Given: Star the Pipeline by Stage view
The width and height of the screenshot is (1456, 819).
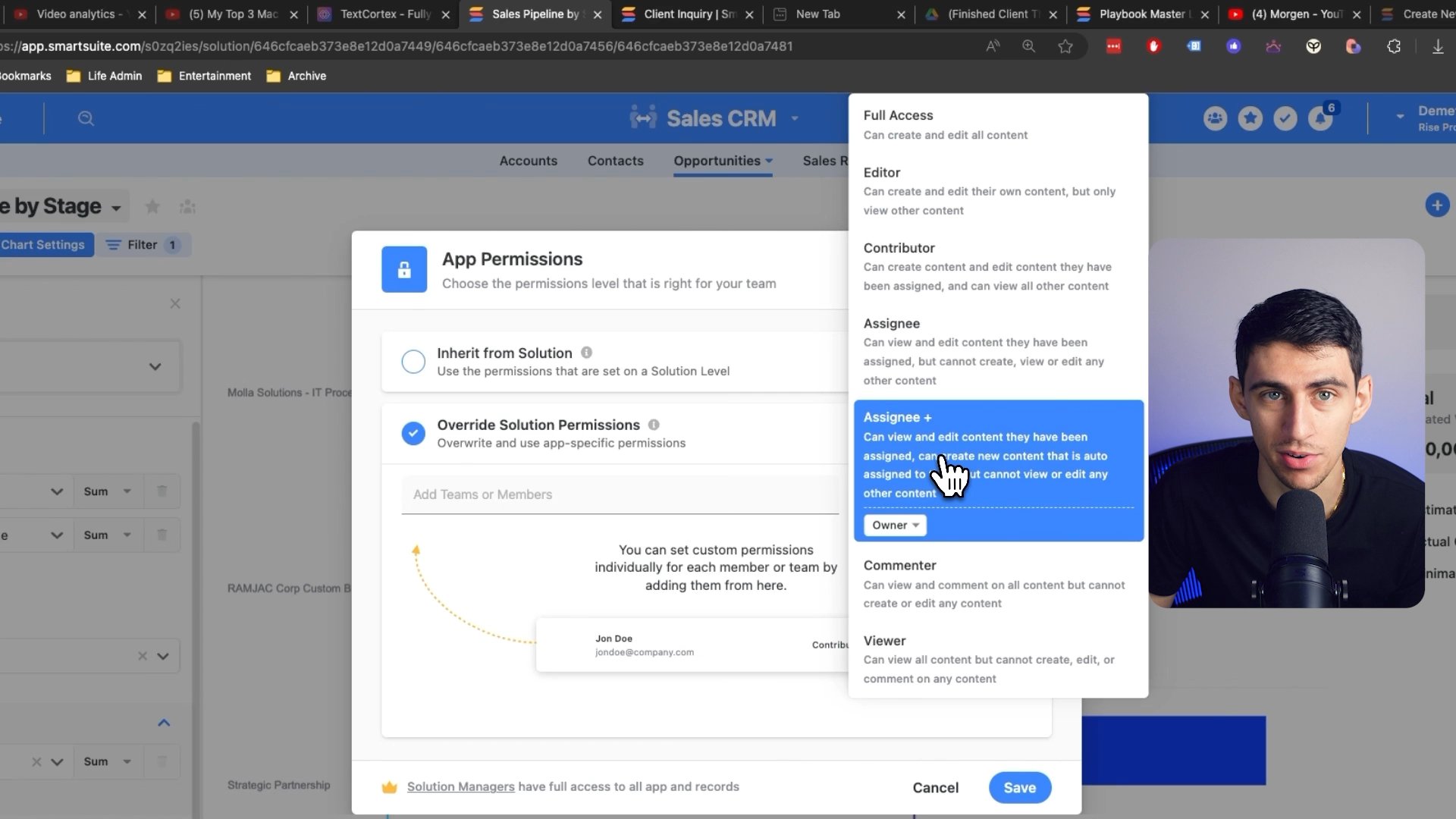Looking at the screenshot, I should [152, 206].
